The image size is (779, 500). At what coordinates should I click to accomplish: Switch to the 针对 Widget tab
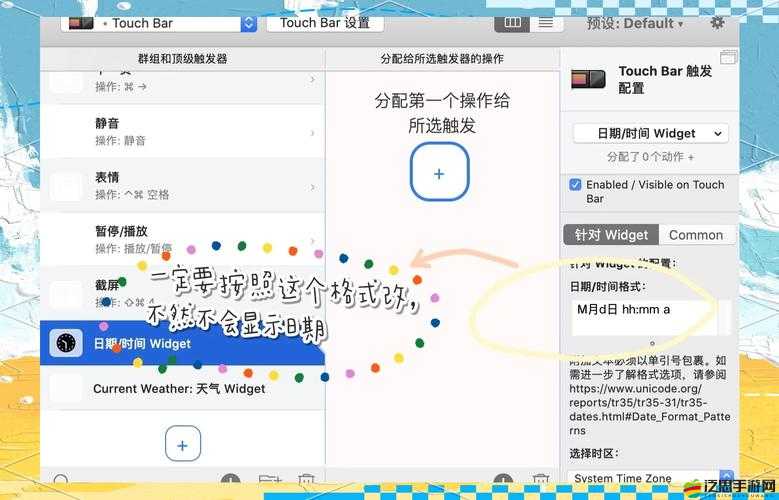(x=611, y=235)
